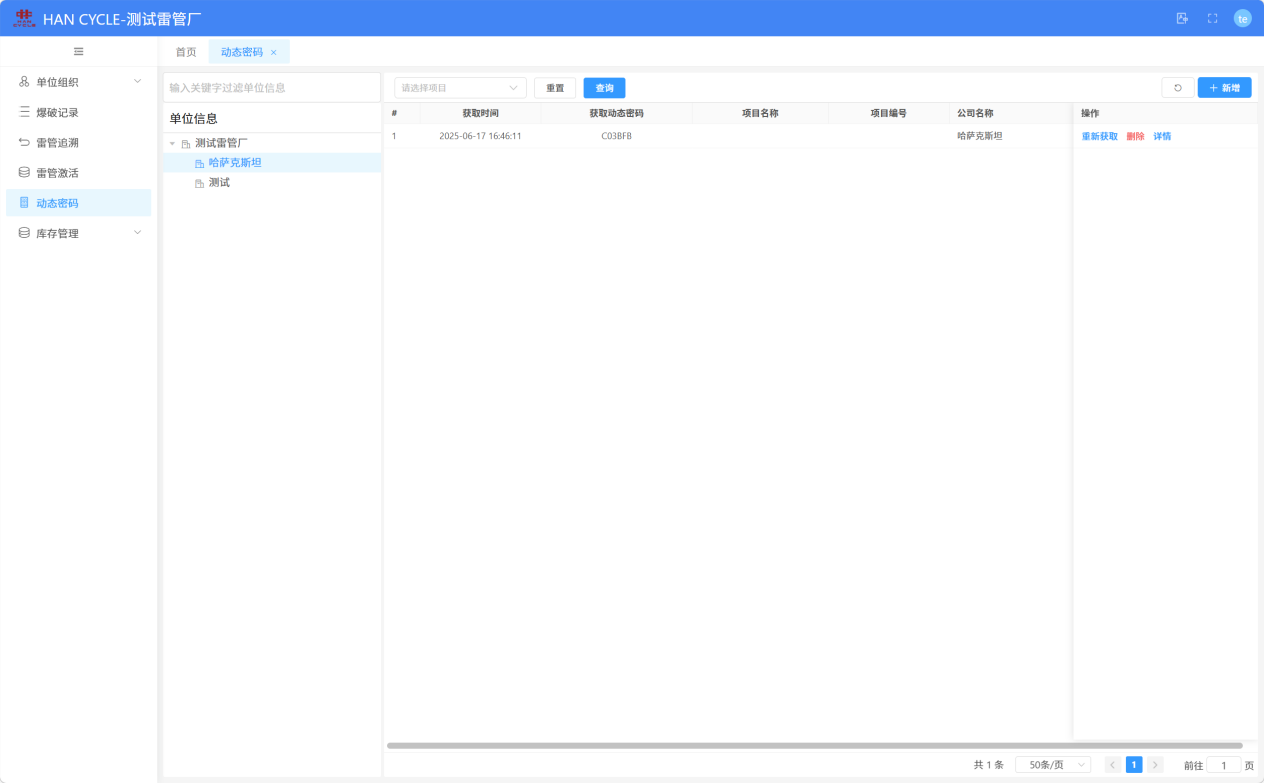
Task: Click the 雷管追溯 sidebar icon
Action: [x=24, y=142]
